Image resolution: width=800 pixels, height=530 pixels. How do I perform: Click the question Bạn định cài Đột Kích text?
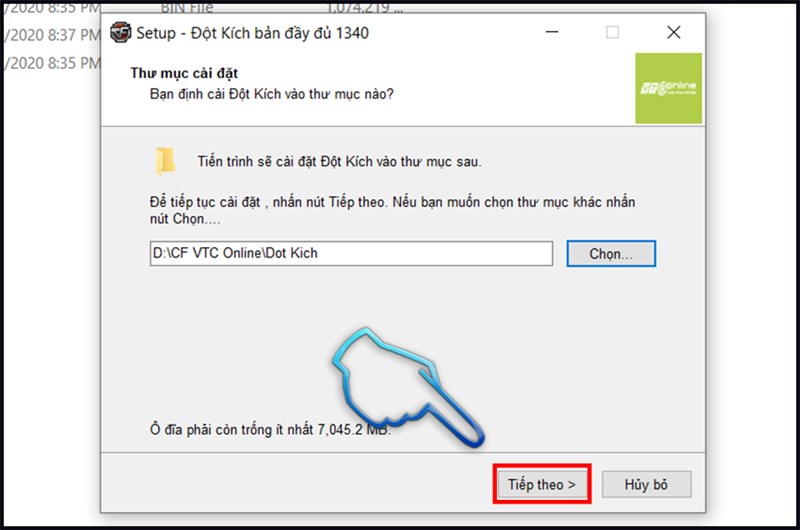(271, 94)
